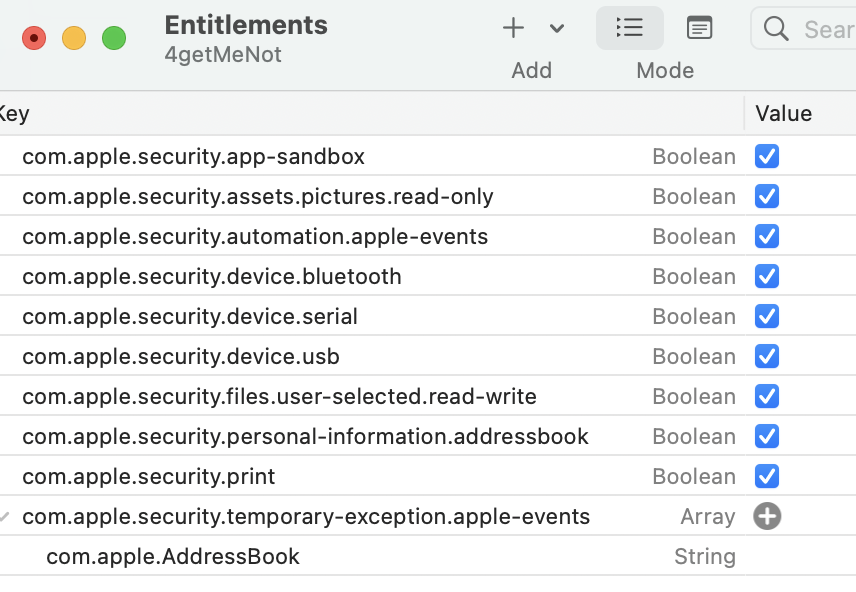
Task: Toggle the device.bluetooth checkbox
Action: pos(767,276)
